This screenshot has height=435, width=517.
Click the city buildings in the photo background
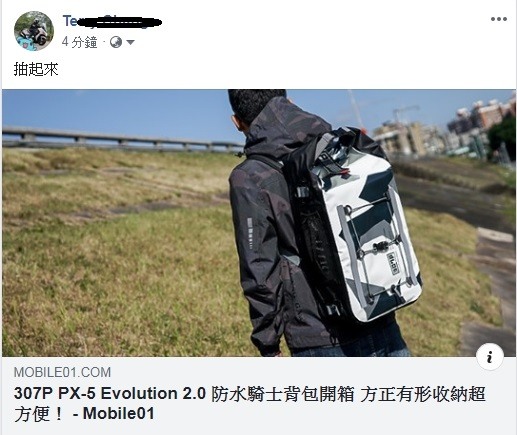pyautogui.click(x=443, y=130)
